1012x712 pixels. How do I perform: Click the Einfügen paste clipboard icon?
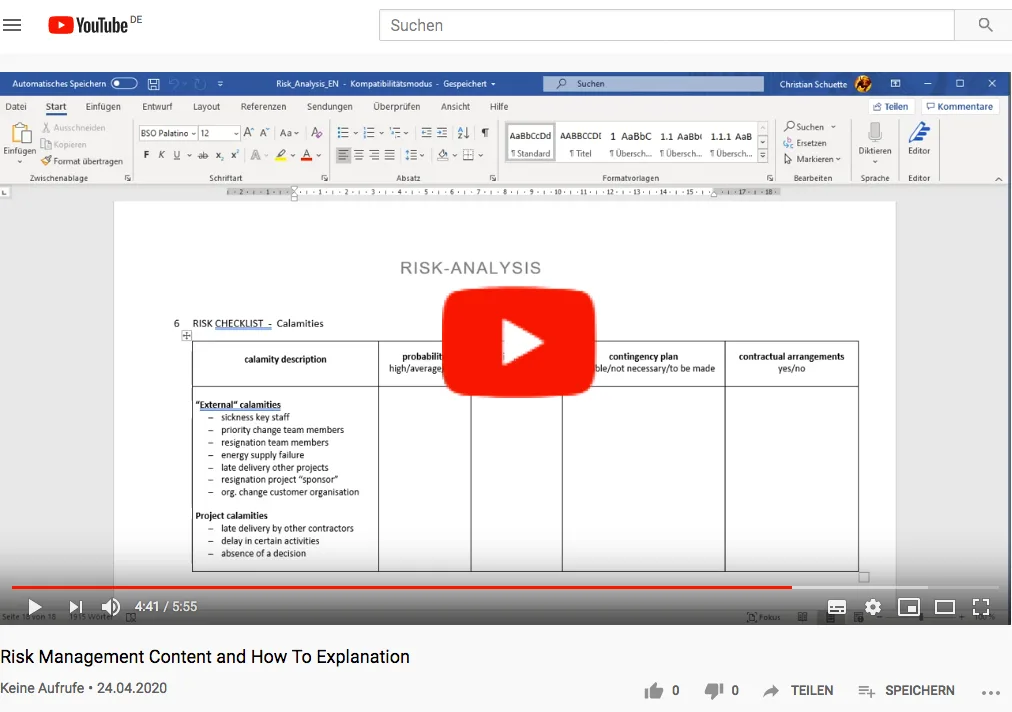coord(21,133)
